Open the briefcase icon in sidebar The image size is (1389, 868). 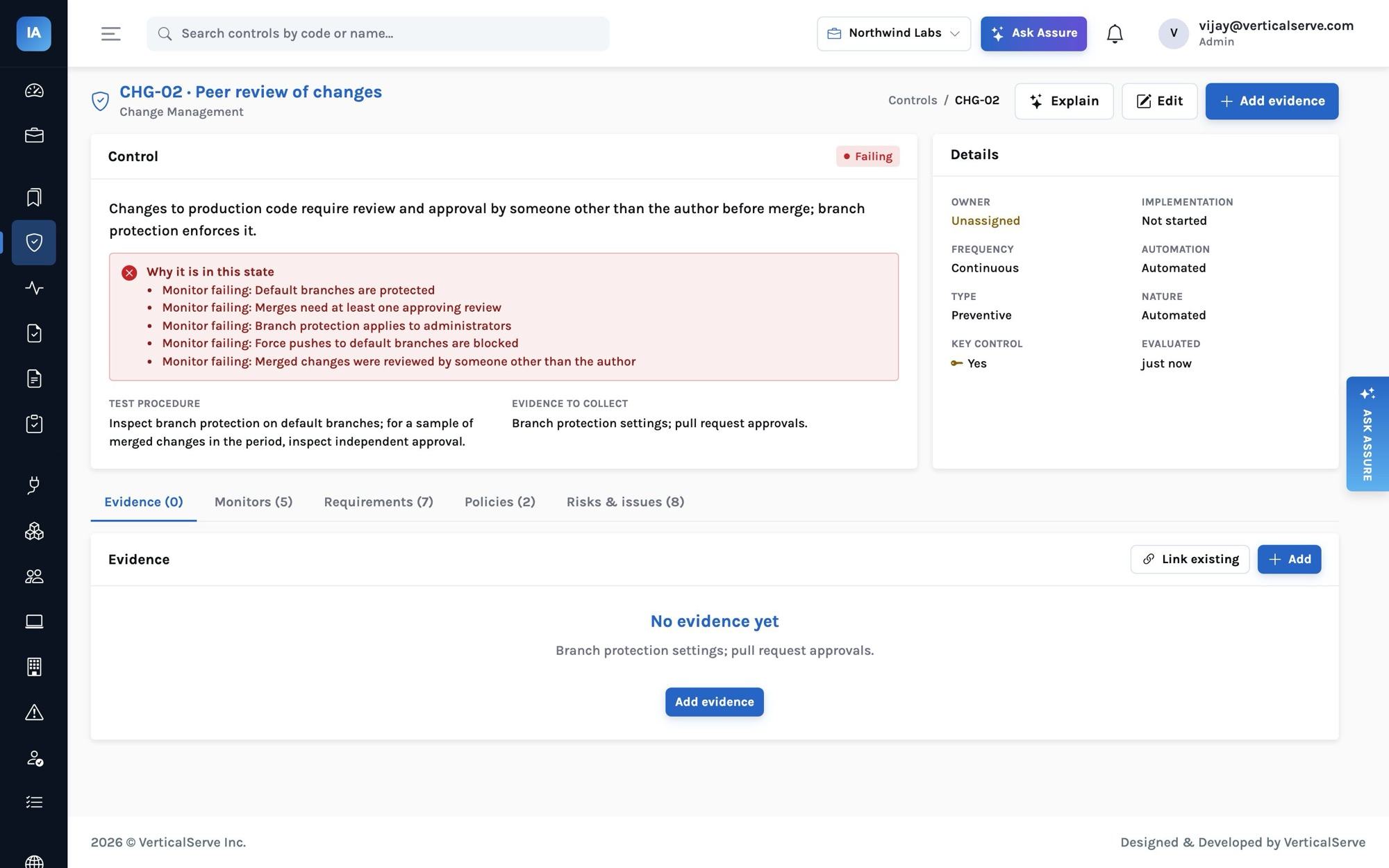34,135
